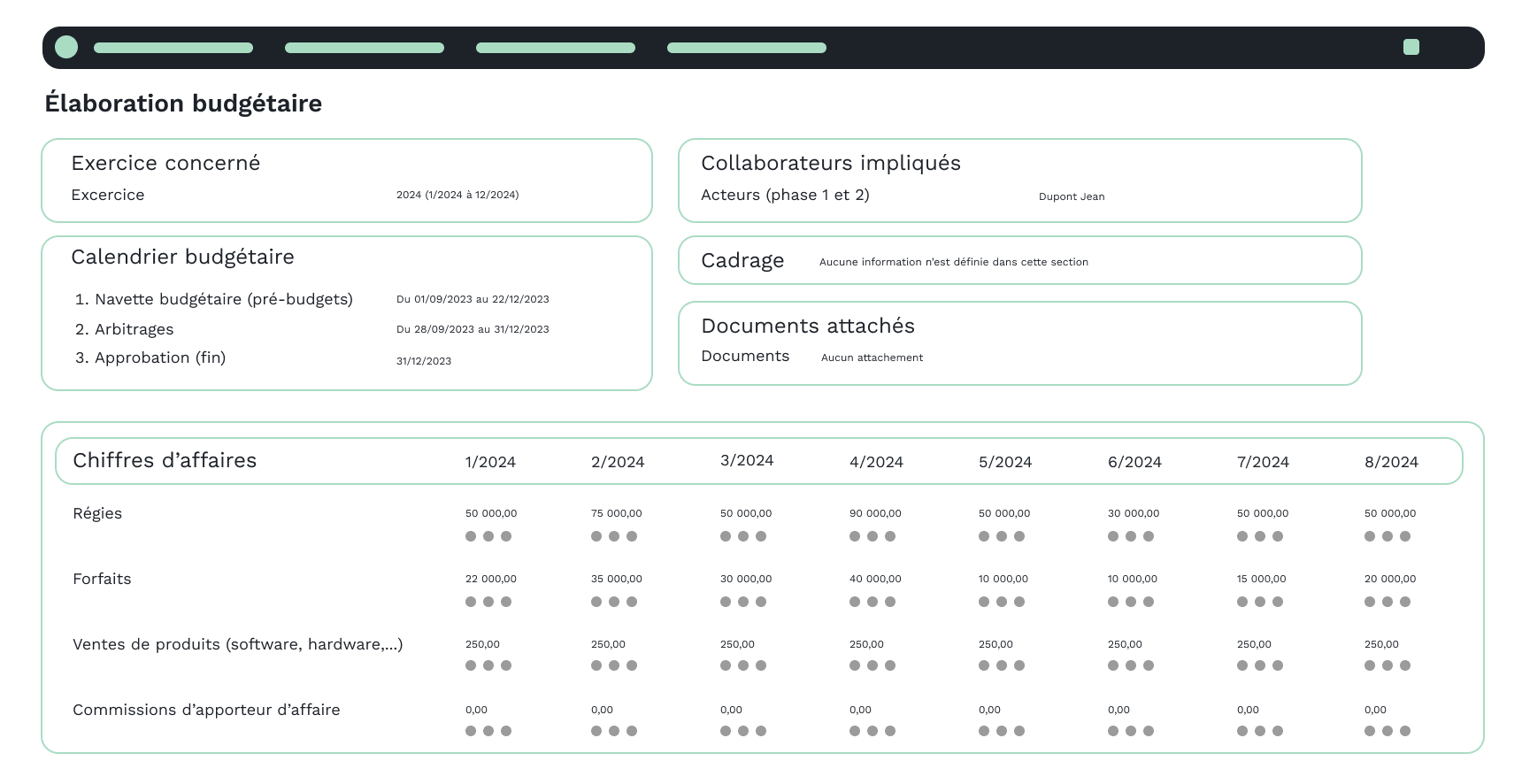Click the Acteurs (phase 1 et 2) label
Screen dimensions: 1522x784
point(785,195)
